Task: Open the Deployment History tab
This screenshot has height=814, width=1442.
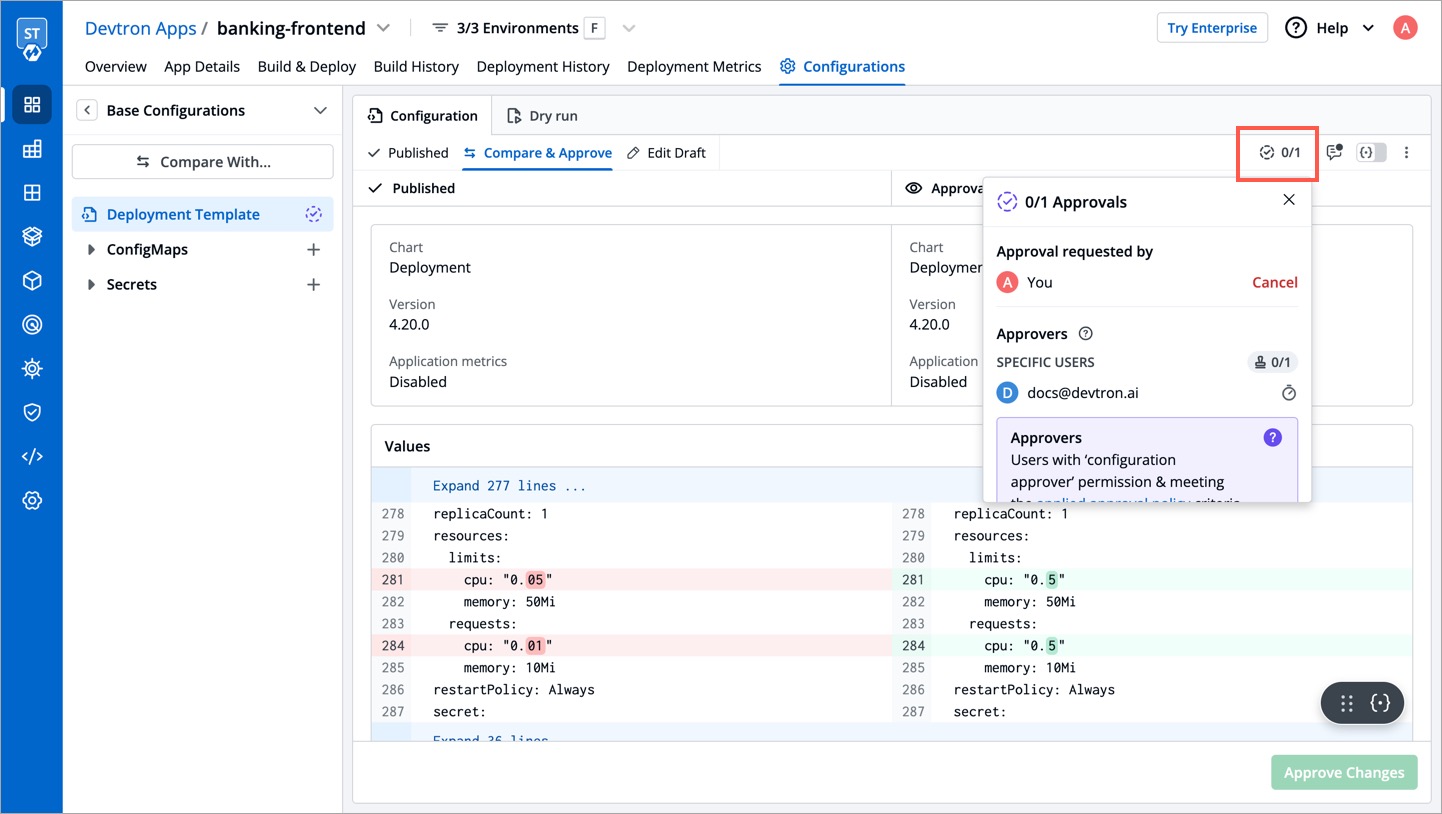Action: click(543, 67)
